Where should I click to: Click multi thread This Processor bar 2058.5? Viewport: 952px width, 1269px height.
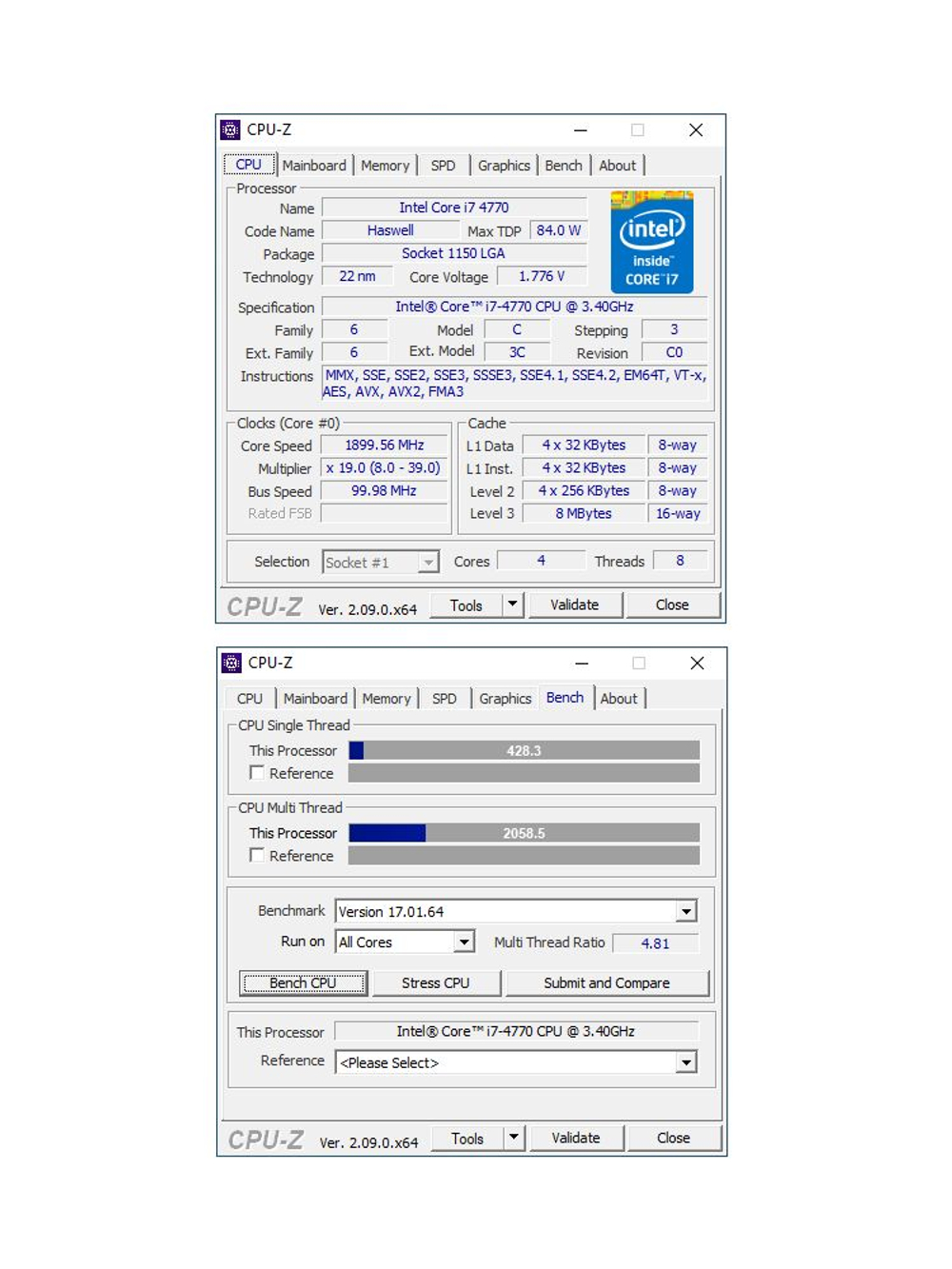(x=524, y=833)
